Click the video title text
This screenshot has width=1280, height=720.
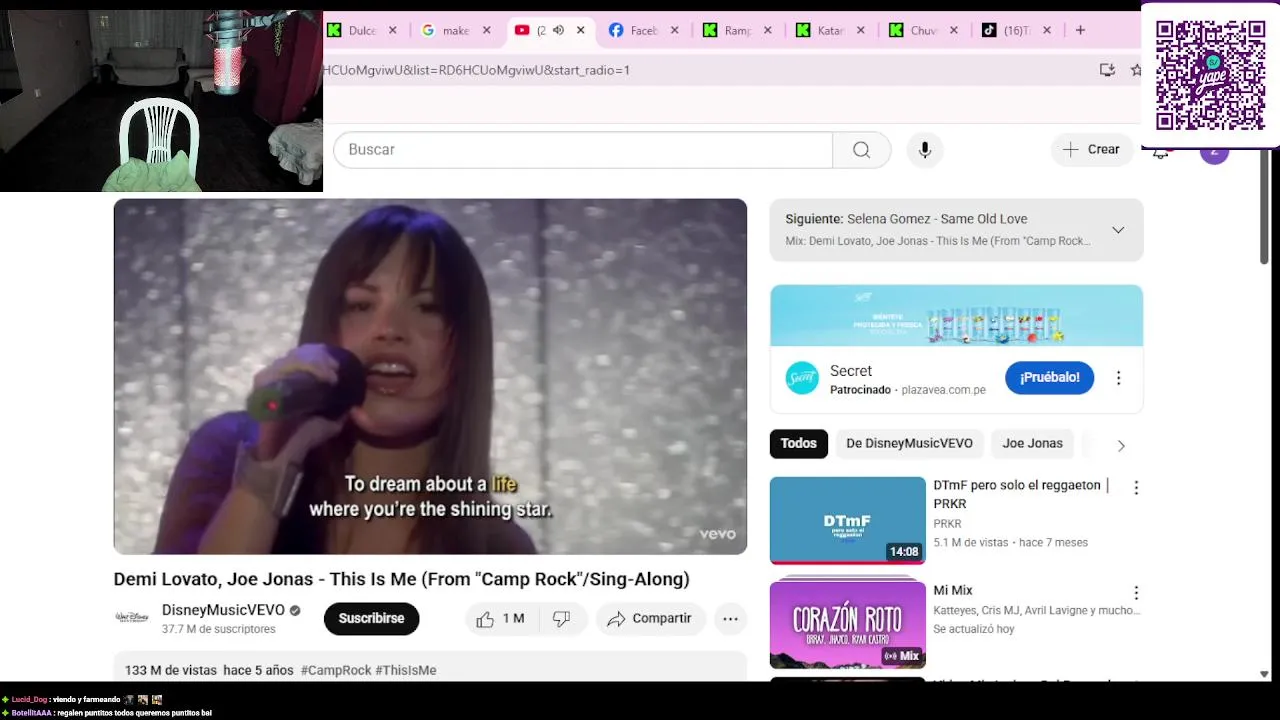pos(402,579)
